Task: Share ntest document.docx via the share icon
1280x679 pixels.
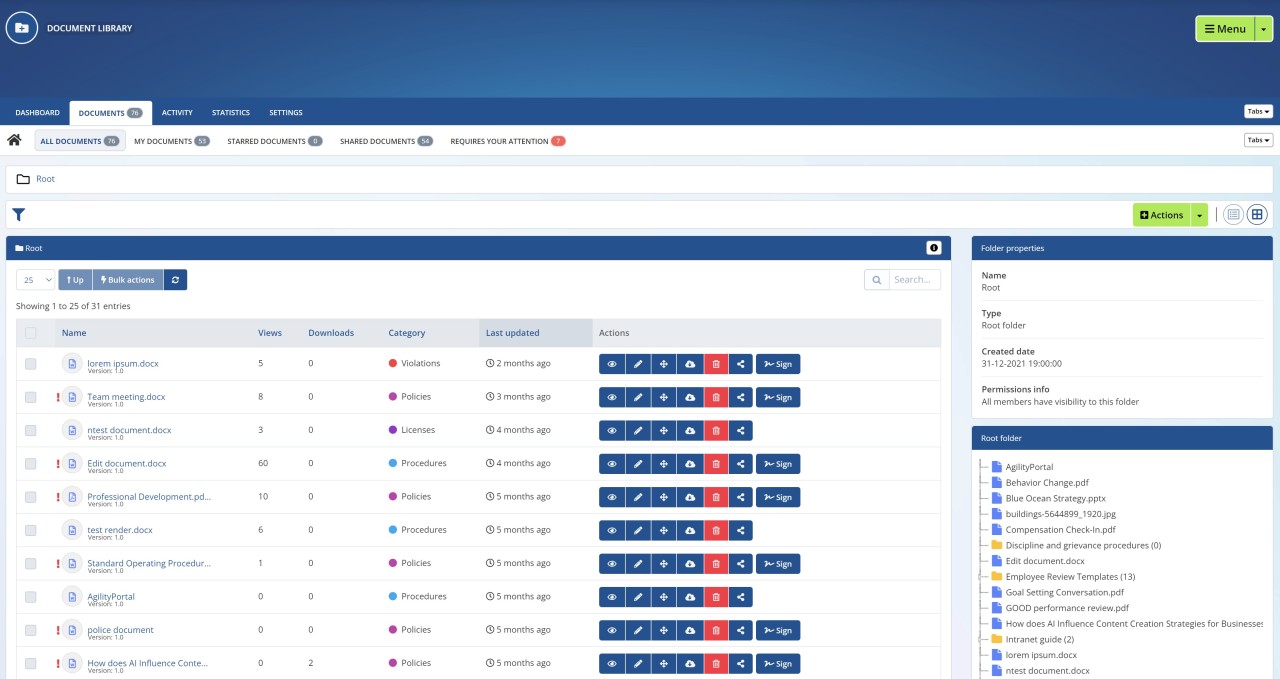Action: pos(741,431)
